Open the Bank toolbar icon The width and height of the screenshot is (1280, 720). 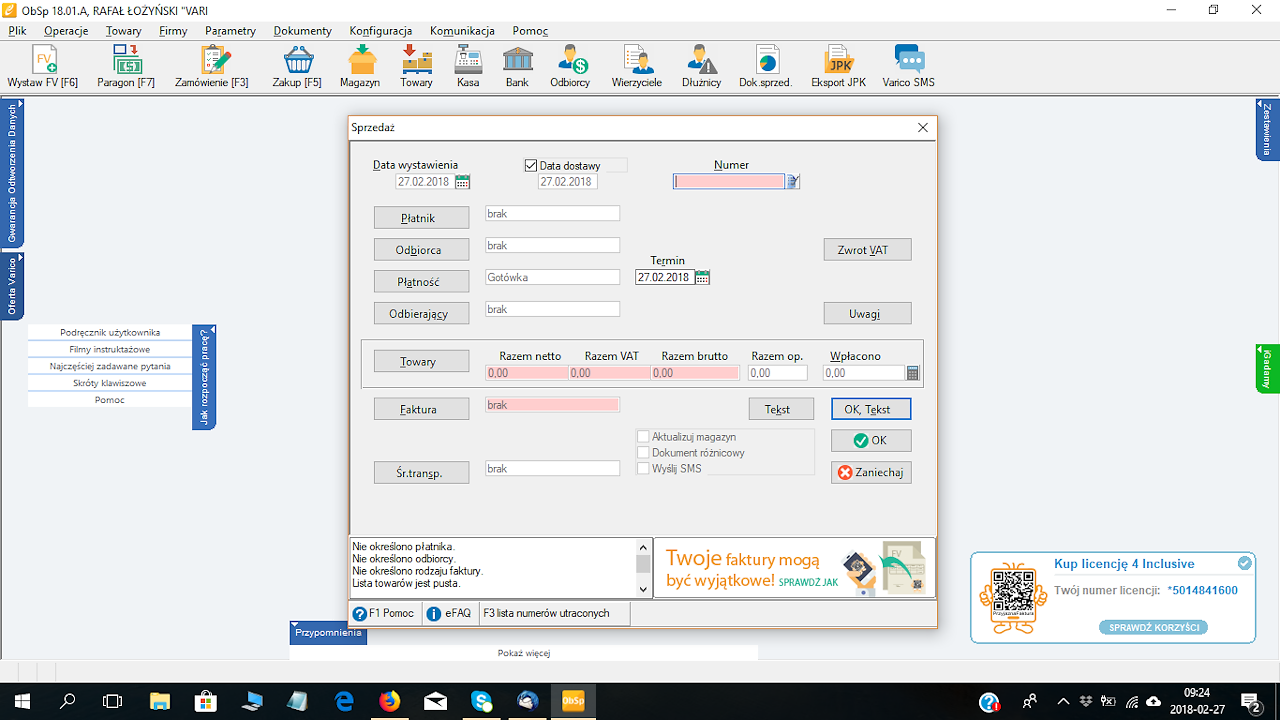pos(517,67)
